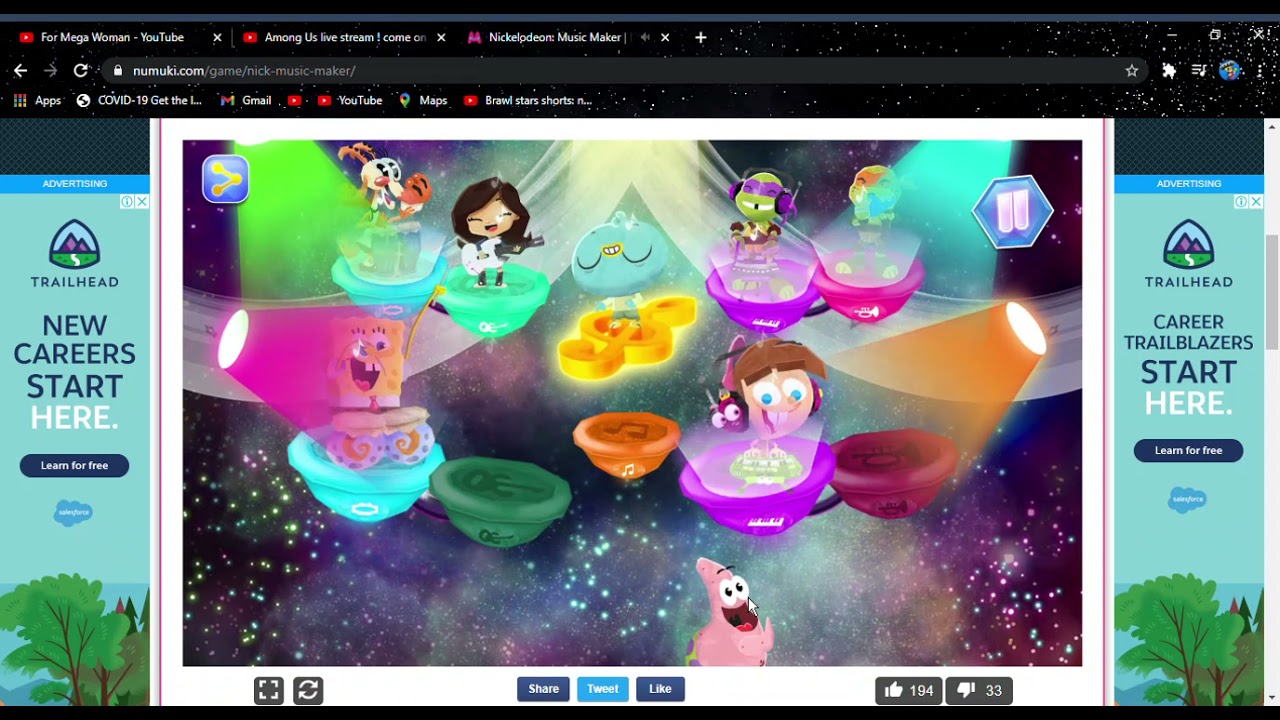1280x720 pixels.
Task: Click the Trailhead logo in left ad
Action: (x=74, y=254)
